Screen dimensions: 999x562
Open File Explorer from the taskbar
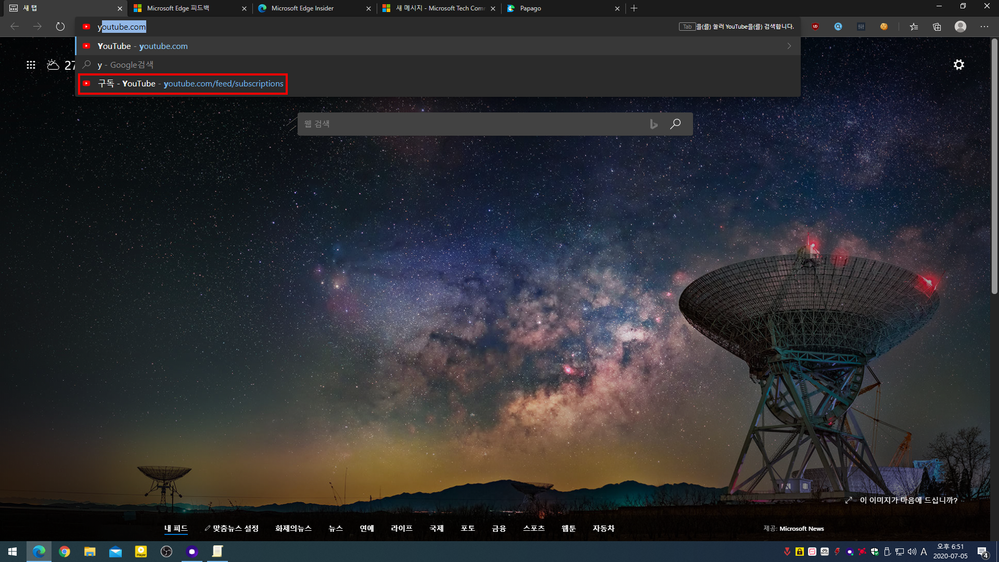(90, 551)
